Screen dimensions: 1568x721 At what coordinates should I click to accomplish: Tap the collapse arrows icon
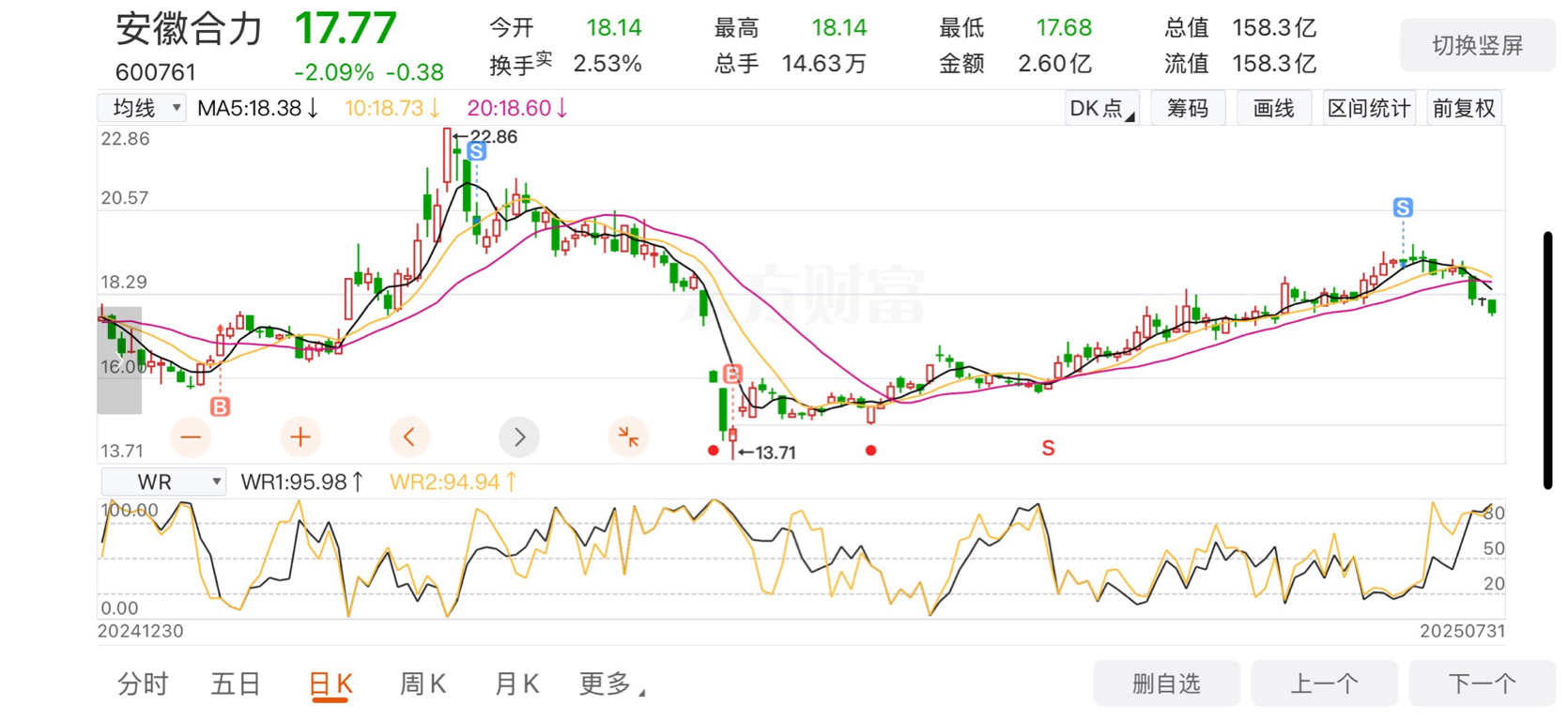[x=628, y=437]
